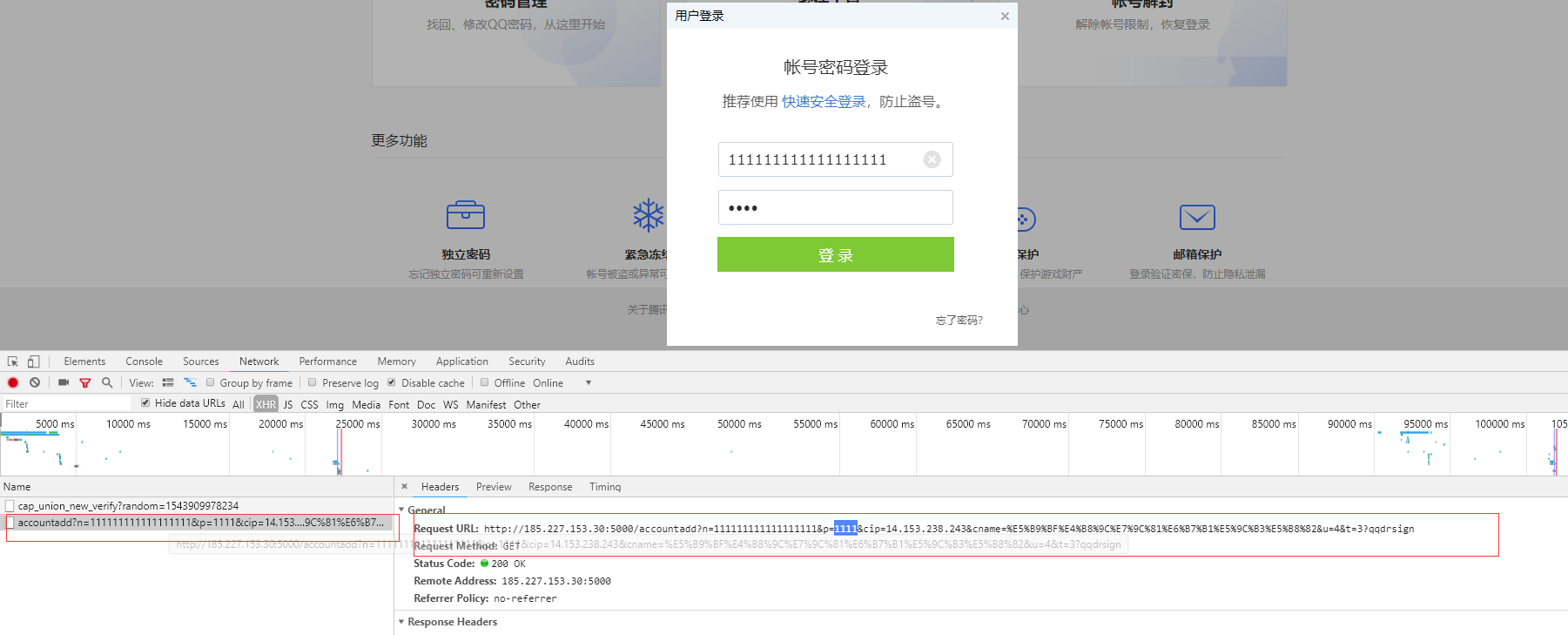
Task: Click the 邮箱保护 envelope icon
Action: (x=1197, y=217)
